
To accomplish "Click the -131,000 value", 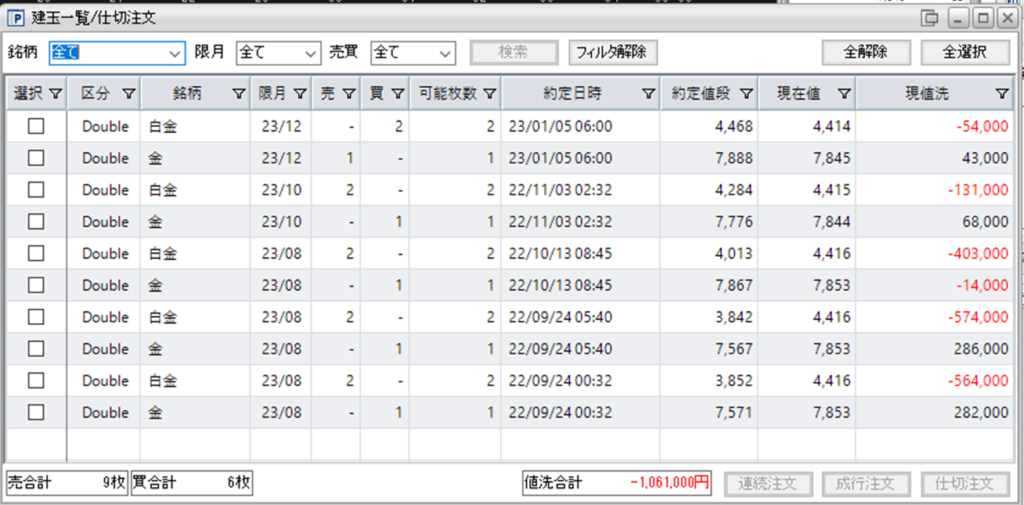I will click(979, 190).
